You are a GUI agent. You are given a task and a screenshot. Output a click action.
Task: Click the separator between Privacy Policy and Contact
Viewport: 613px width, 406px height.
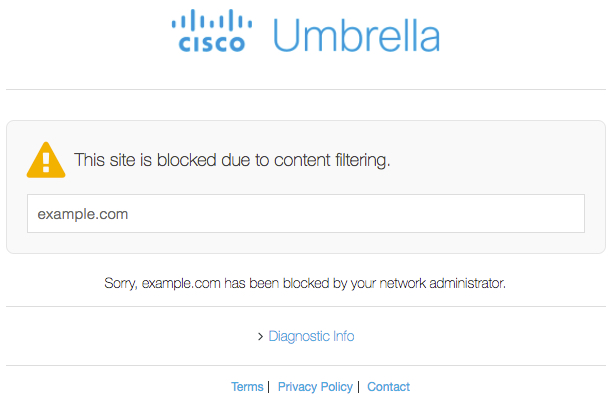(358, 387)
